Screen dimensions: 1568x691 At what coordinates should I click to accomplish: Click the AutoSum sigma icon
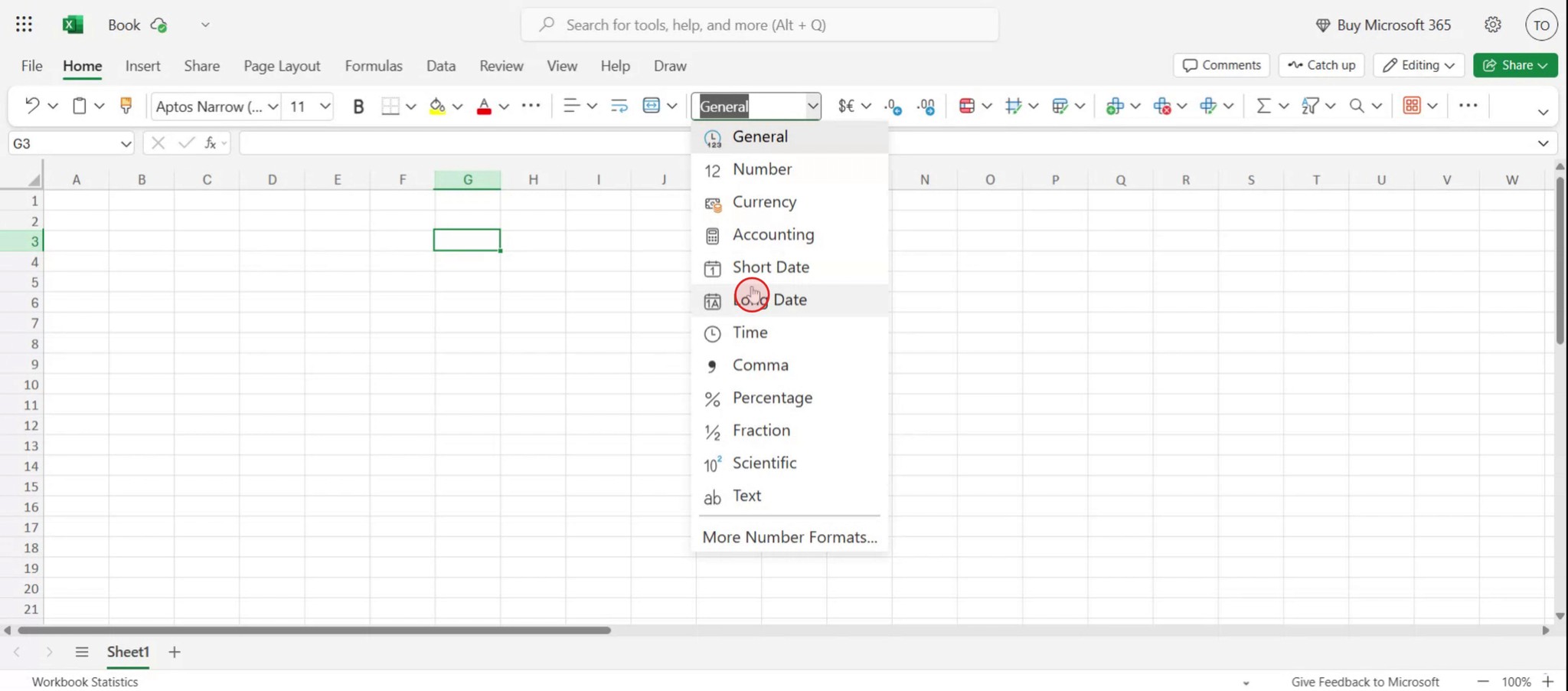pyautogui.click(x=1263, y=106)
